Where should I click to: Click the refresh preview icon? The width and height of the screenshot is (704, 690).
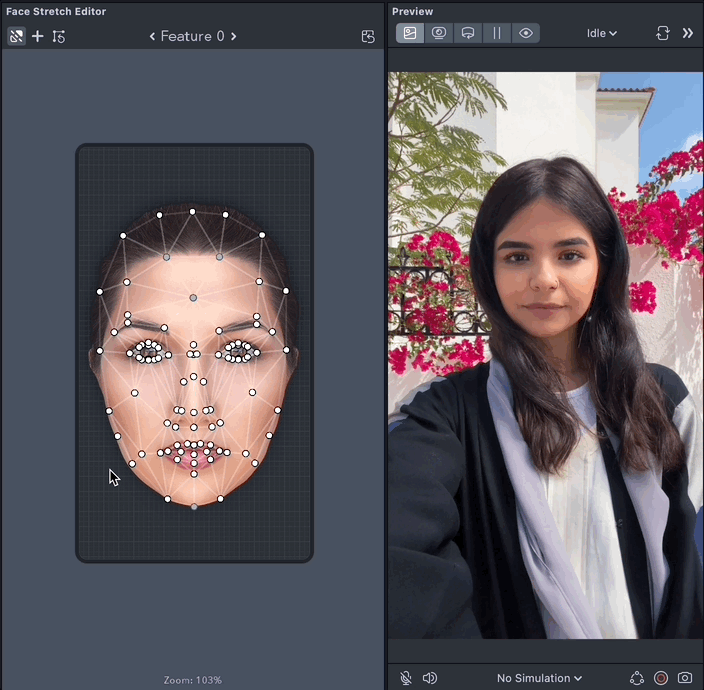pyautogui.click(x=662, y=33)
